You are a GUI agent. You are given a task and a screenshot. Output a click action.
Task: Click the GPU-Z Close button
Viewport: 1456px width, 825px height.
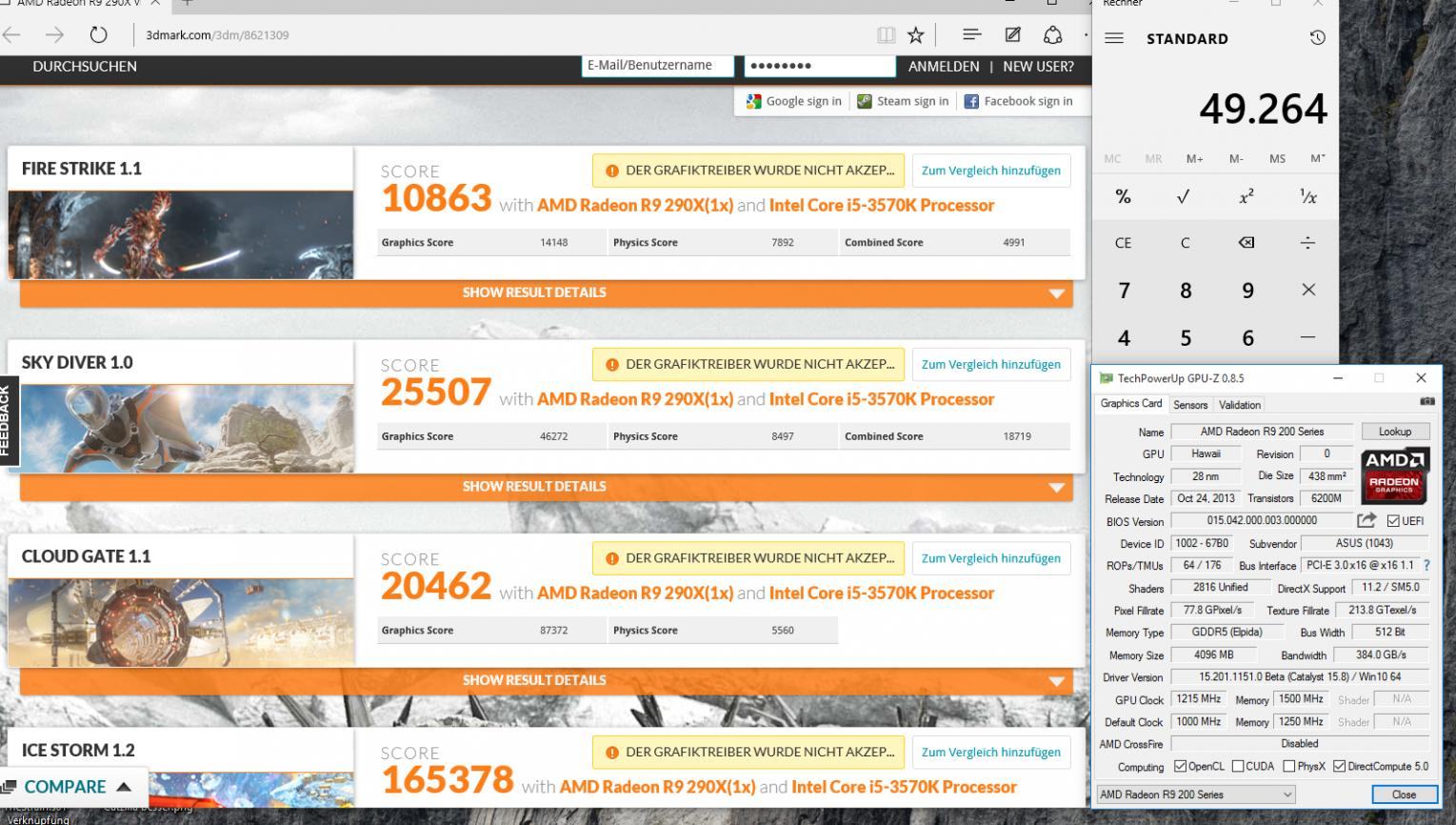point(1404,795)
